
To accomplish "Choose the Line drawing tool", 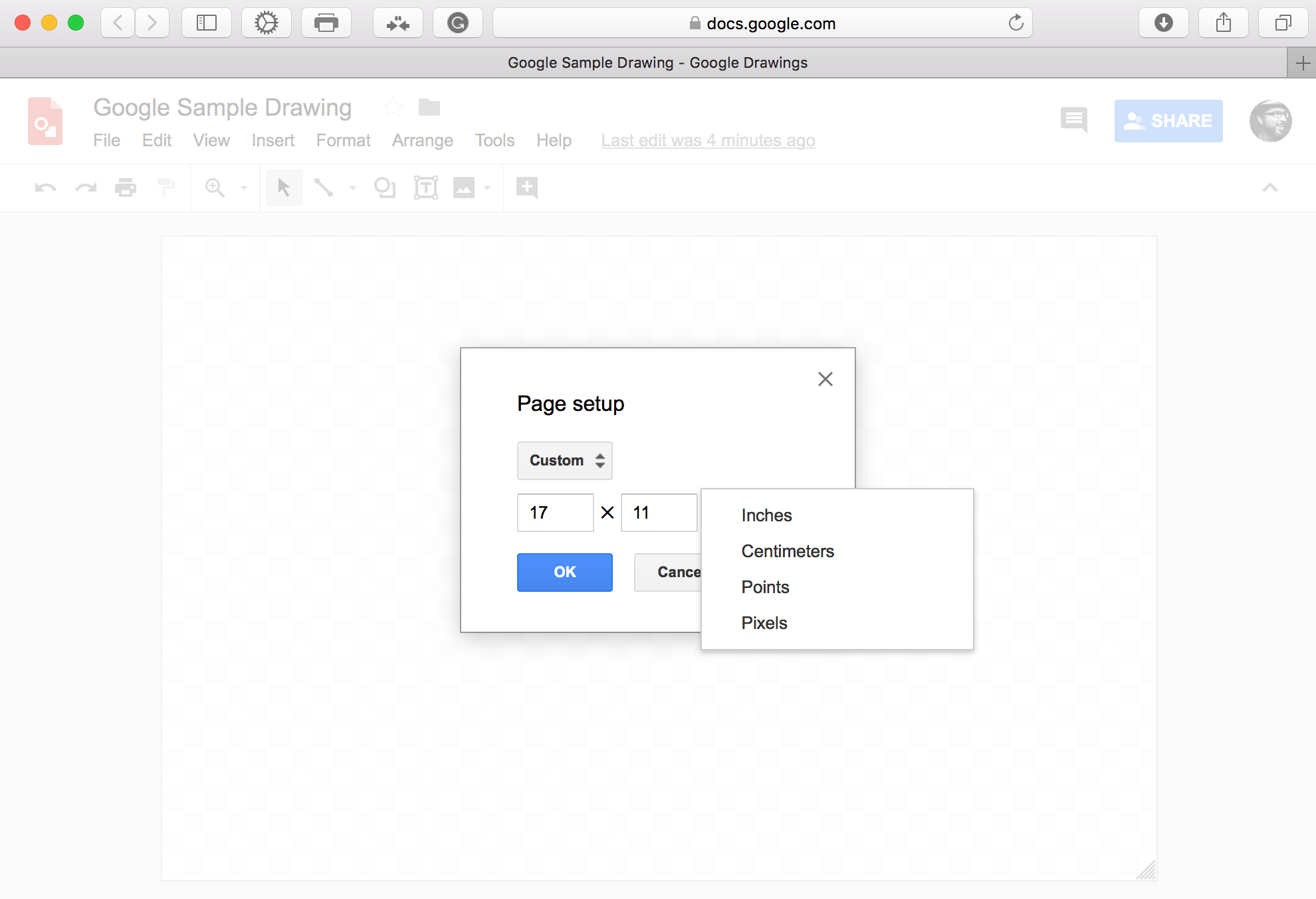I will [324, 188].
